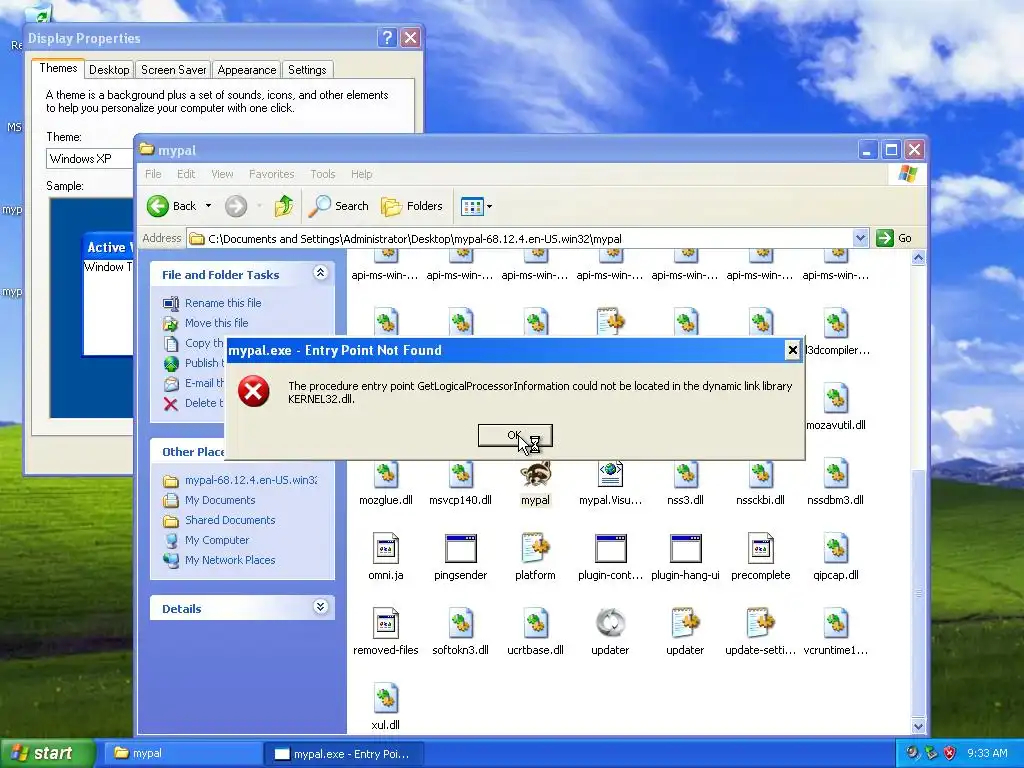1024x768 pixels.
Task: Click OK in the Entry Point Not Found dialog
Action: click(x=515, y=436)
